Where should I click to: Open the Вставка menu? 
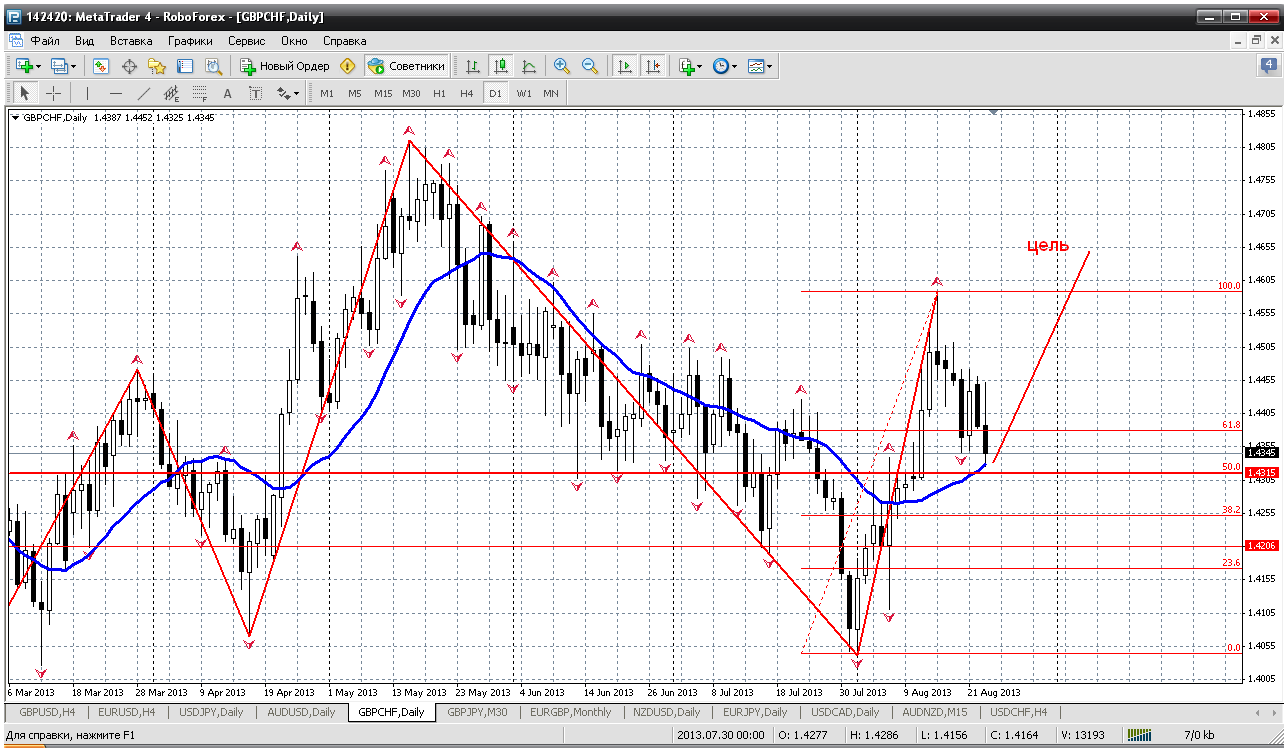(131, 41)
